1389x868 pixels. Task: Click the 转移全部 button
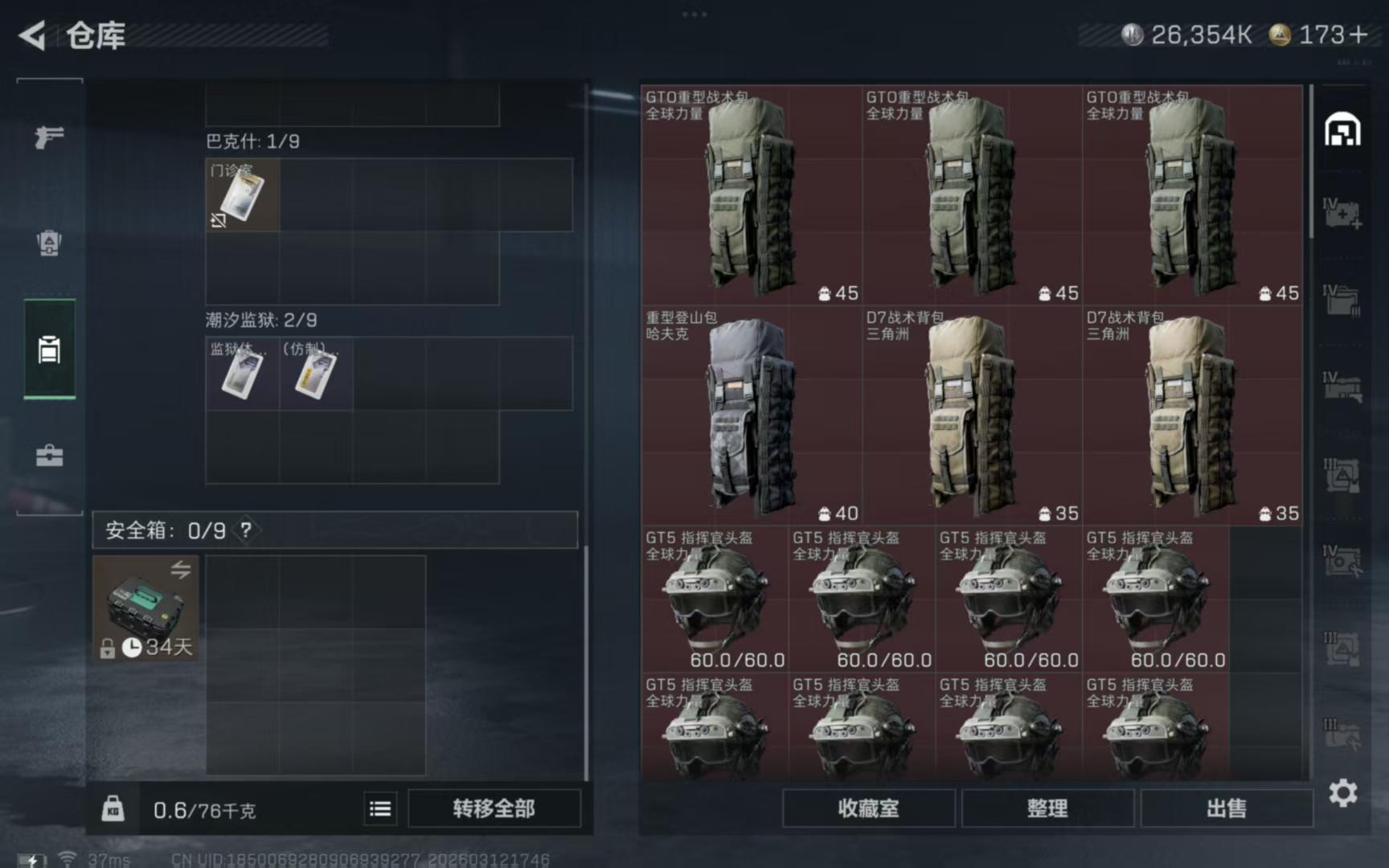click(494, 809)
